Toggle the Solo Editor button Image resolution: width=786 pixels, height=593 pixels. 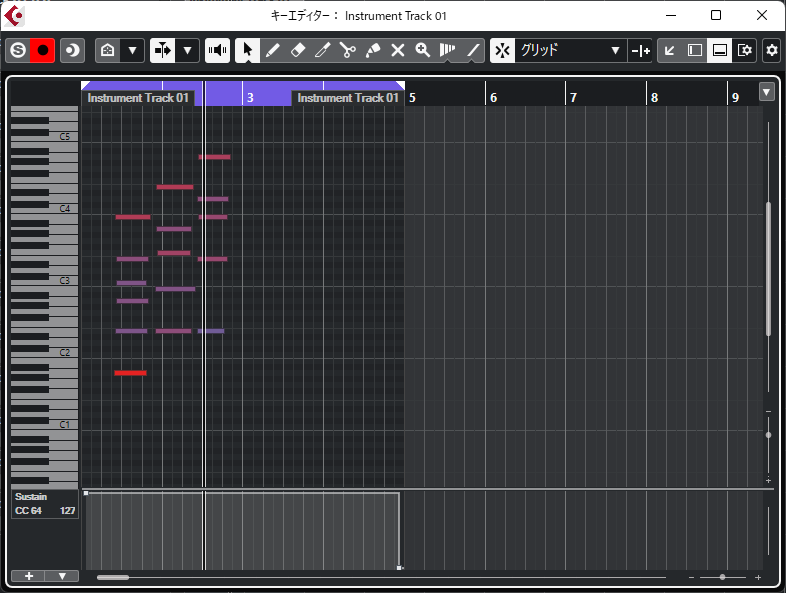(18, 50)
